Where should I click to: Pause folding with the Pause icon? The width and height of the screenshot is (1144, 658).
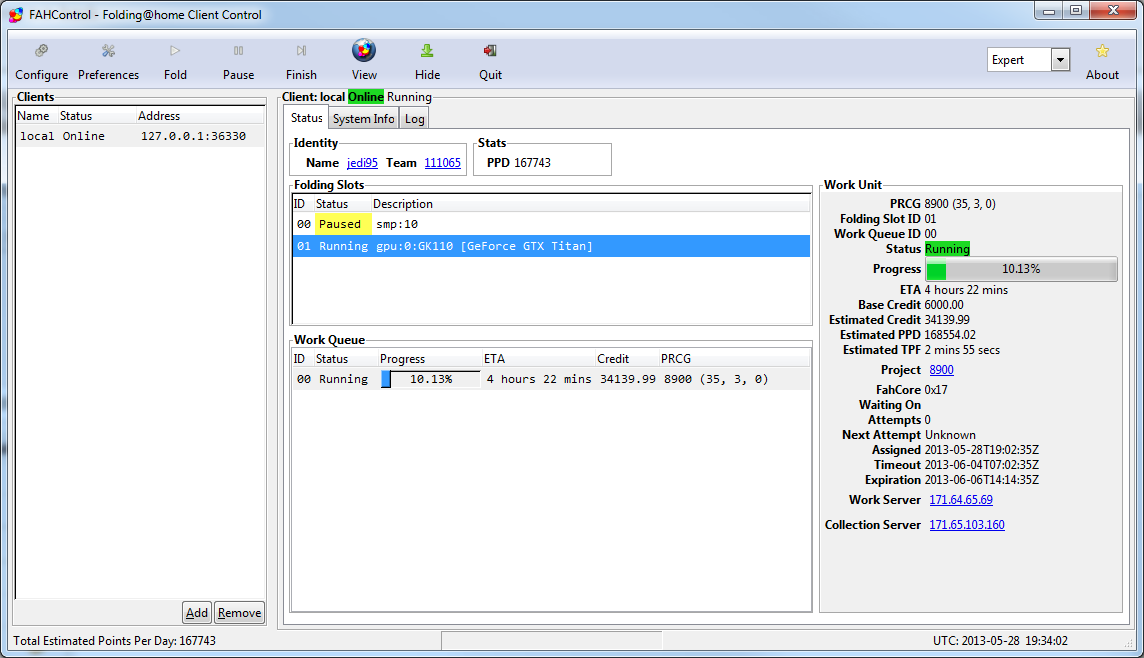tap(238, 51)
